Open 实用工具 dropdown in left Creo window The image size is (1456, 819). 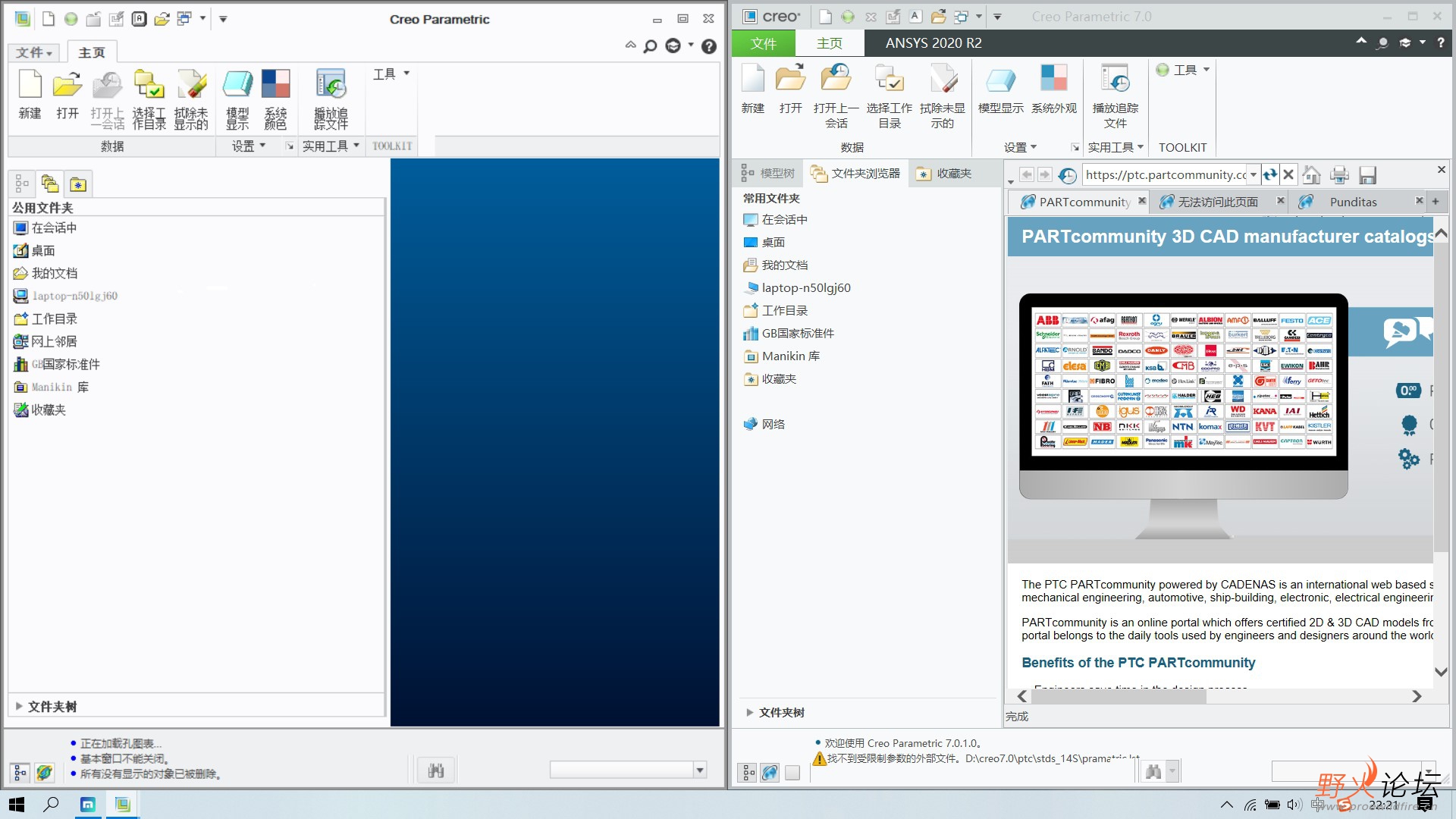click(x=331, y=146)
